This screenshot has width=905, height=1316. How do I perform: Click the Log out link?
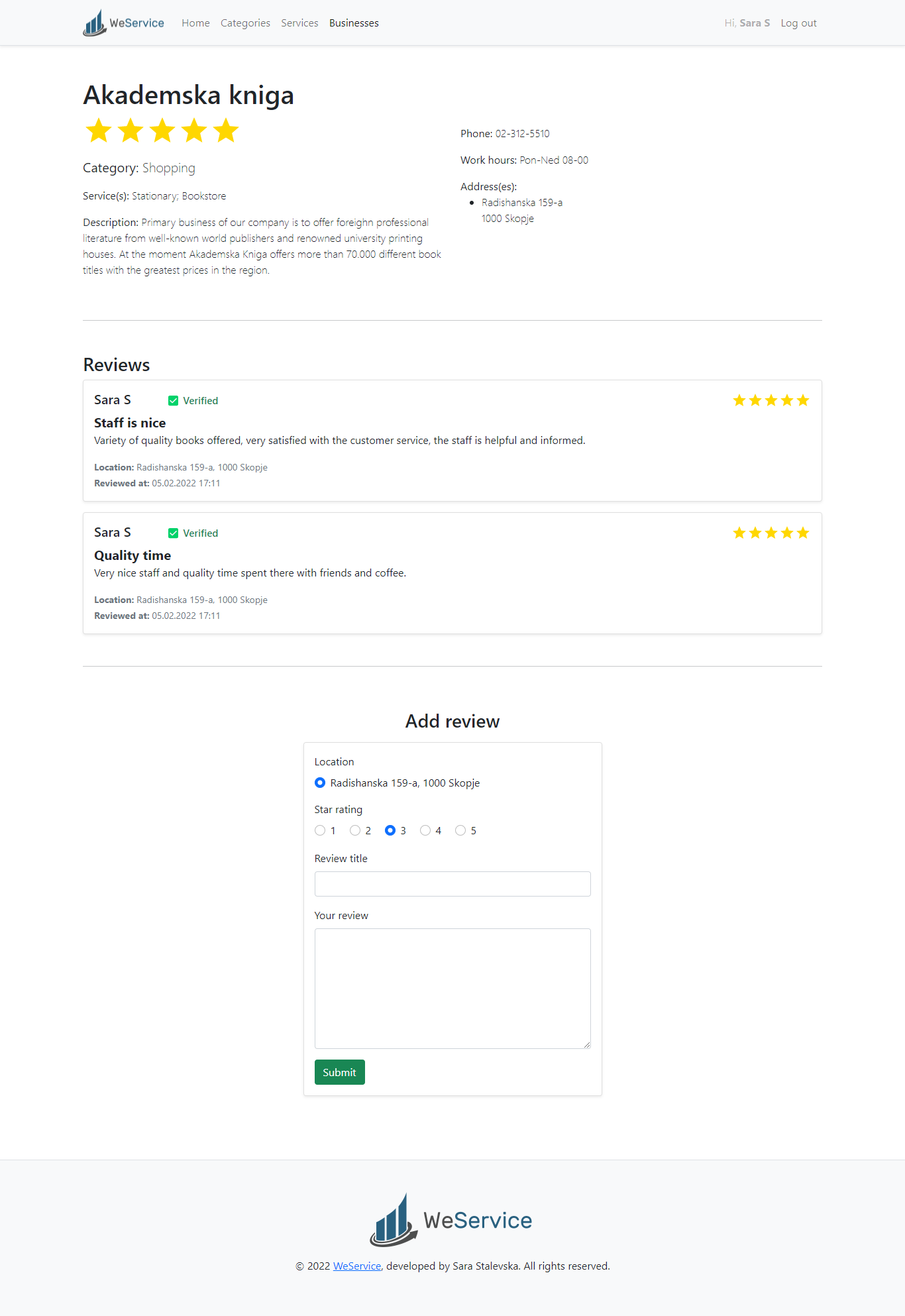click(x=798, y=23)
